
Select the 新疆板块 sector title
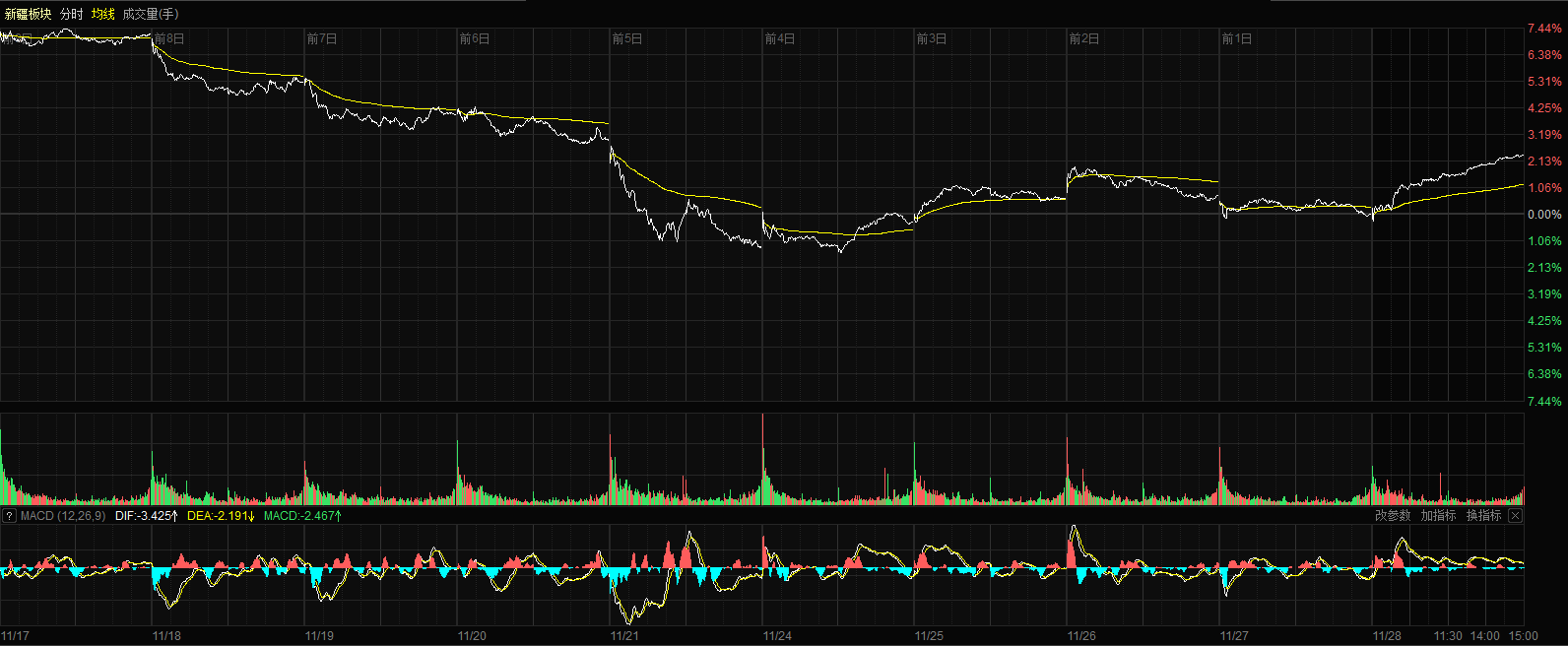(x=28, y=14)
